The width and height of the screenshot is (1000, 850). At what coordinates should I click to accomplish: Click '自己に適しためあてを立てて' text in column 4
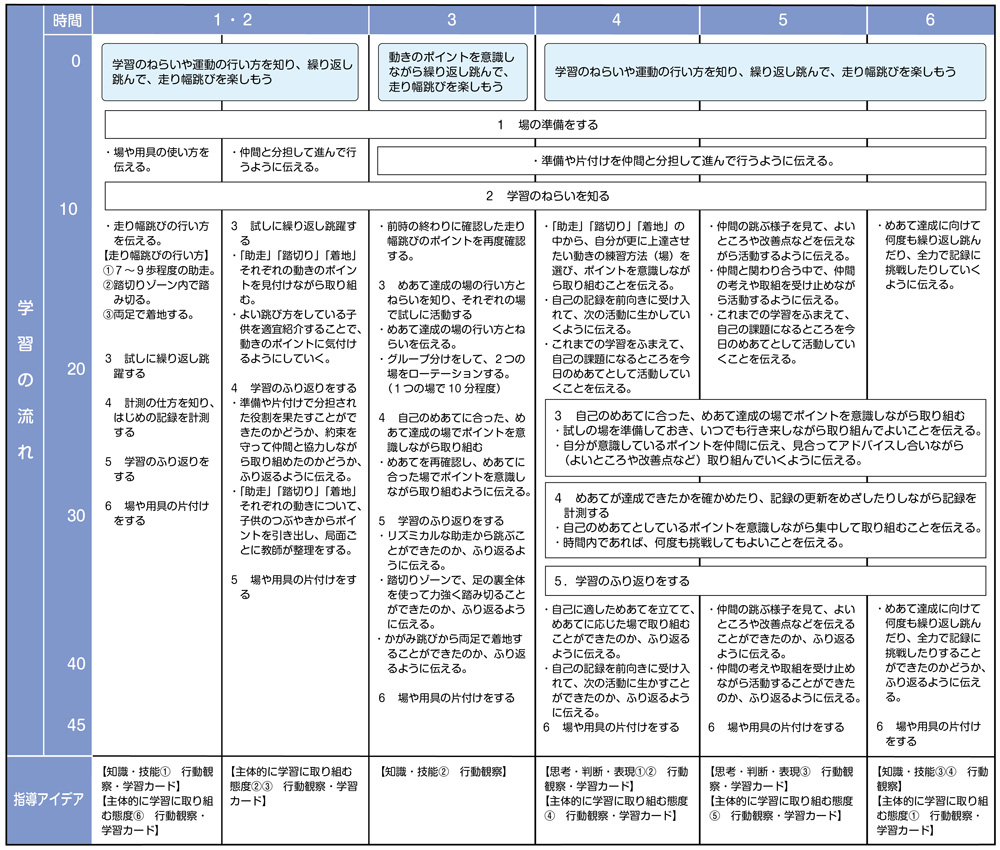coord(619,631)
